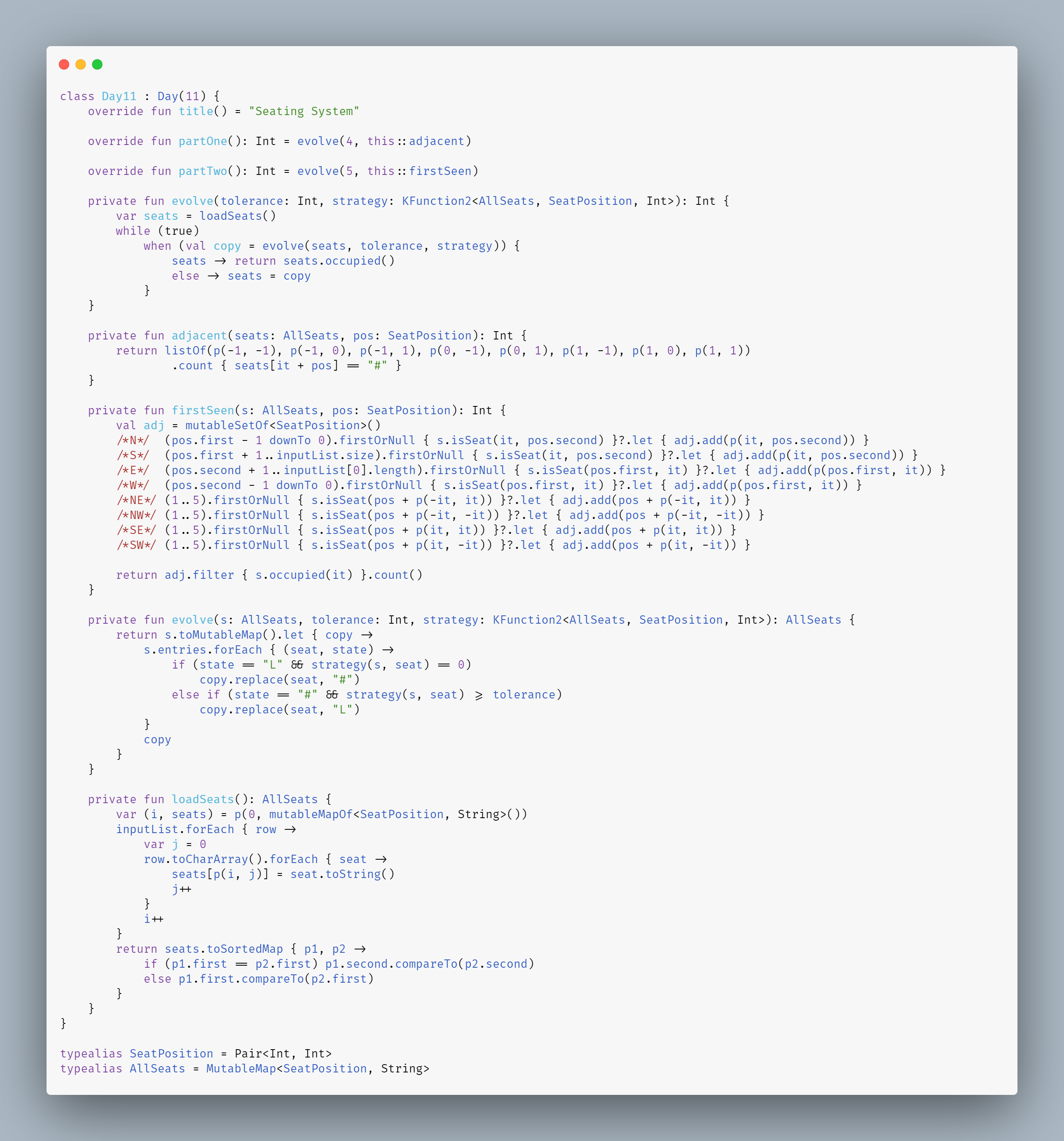
Task: Click the "Seating System" string literal
Action: [x=304, y=111]
